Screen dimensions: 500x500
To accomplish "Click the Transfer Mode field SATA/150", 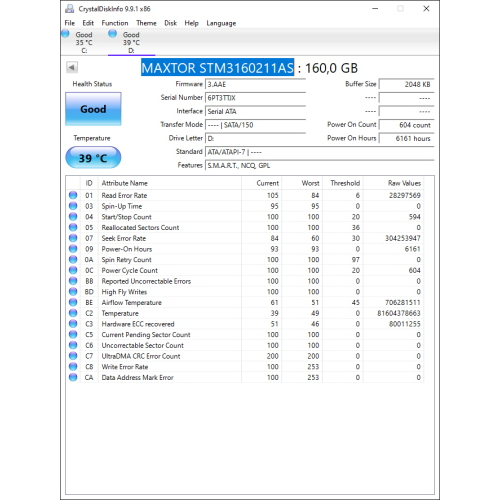I will pyautogui.click(x=255, y=125).
